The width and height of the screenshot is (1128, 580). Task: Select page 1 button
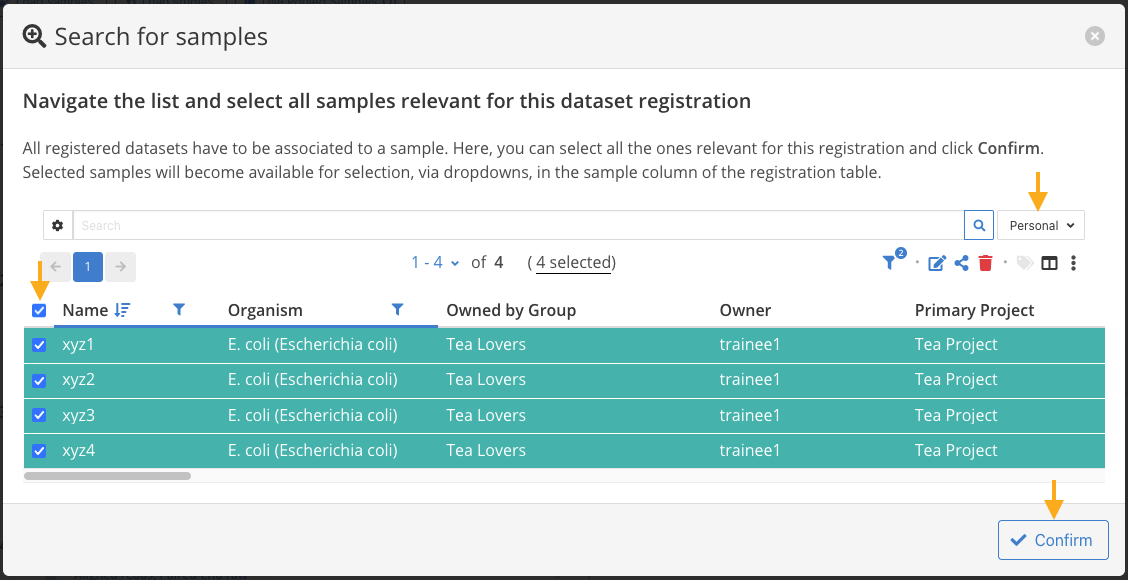[x=88, y=266]
